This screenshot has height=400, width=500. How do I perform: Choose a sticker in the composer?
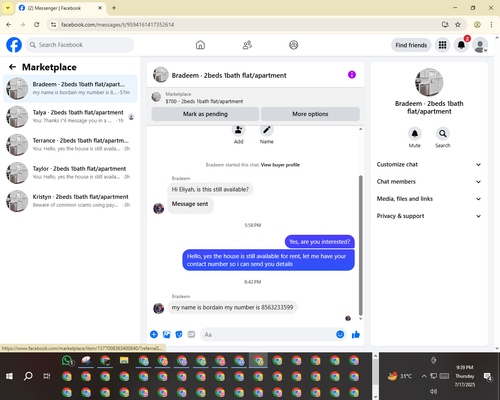pyautogui.click(x=179, y=334)
